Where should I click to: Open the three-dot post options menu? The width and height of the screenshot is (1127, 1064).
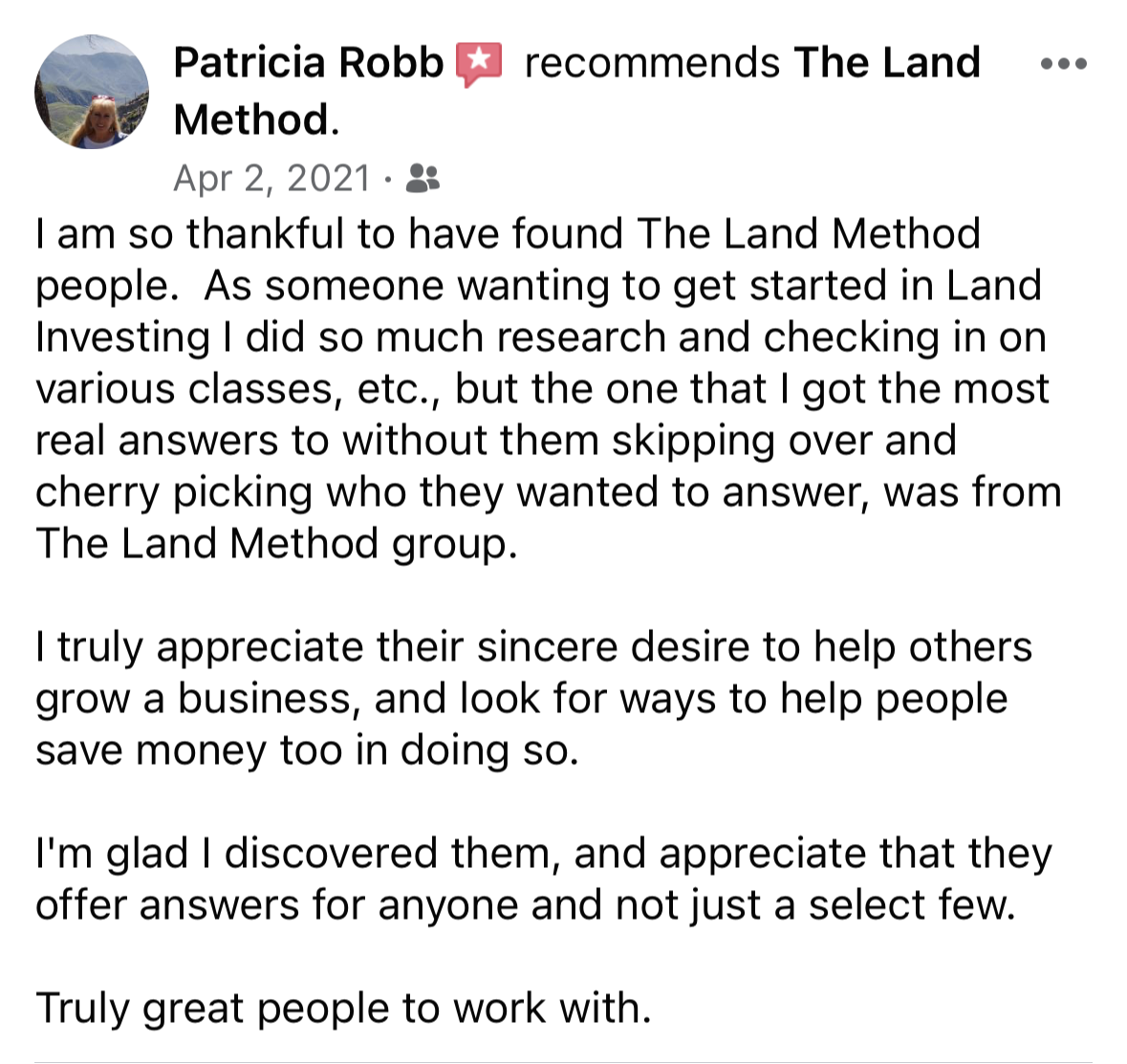(x=1063, y=64)
